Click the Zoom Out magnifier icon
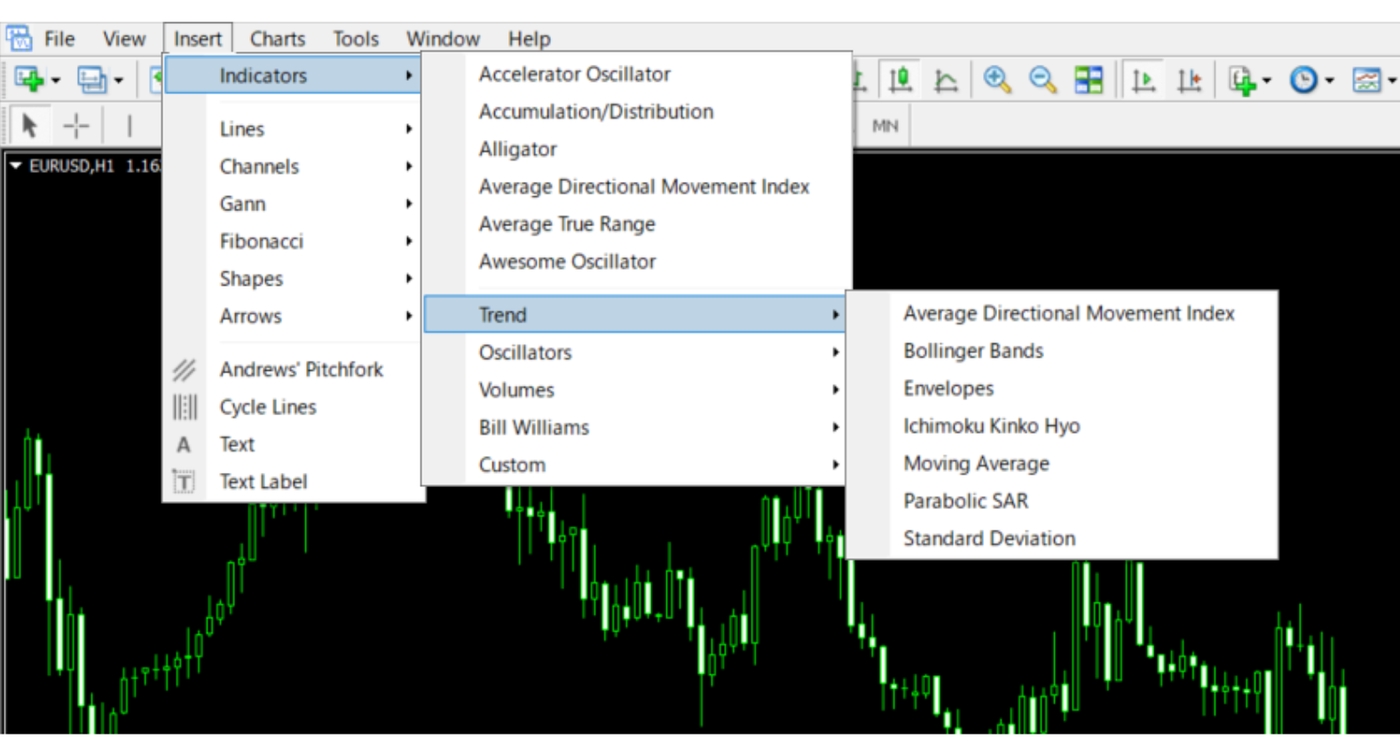 1043,80
